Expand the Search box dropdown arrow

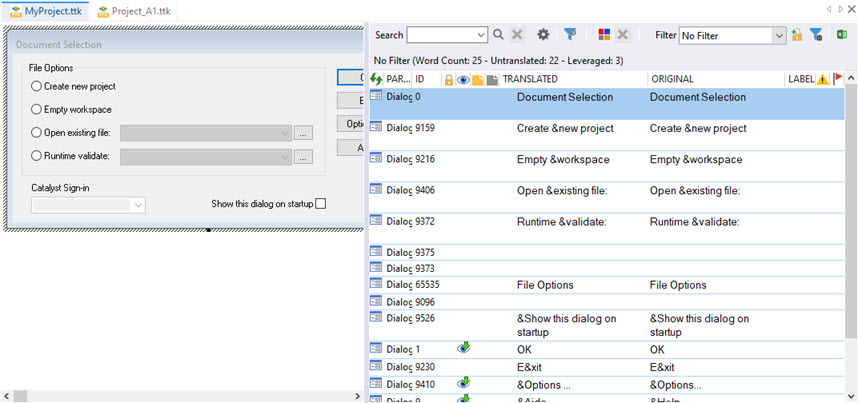coord(480,35)
